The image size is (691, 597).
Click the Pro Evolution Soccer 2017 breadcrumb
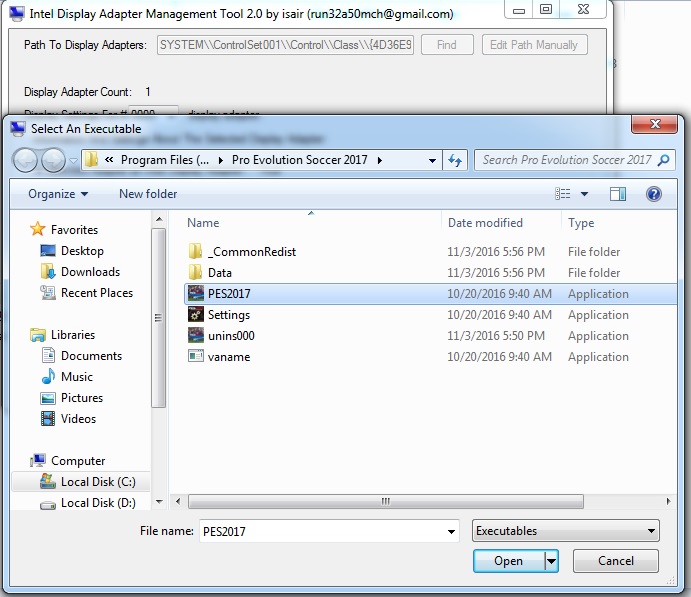300,160
